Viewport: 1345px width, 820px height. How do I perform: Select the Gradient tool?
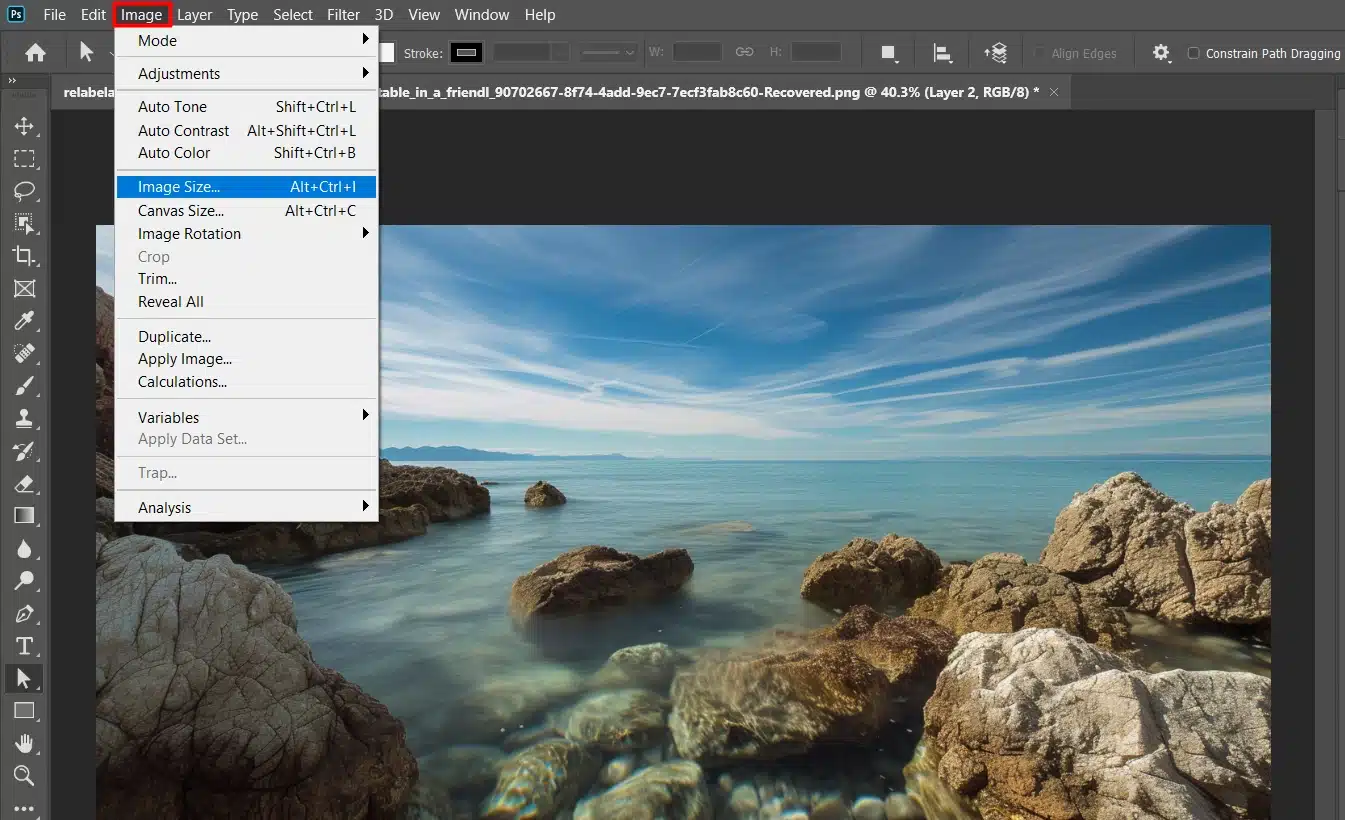pos(24,515)
